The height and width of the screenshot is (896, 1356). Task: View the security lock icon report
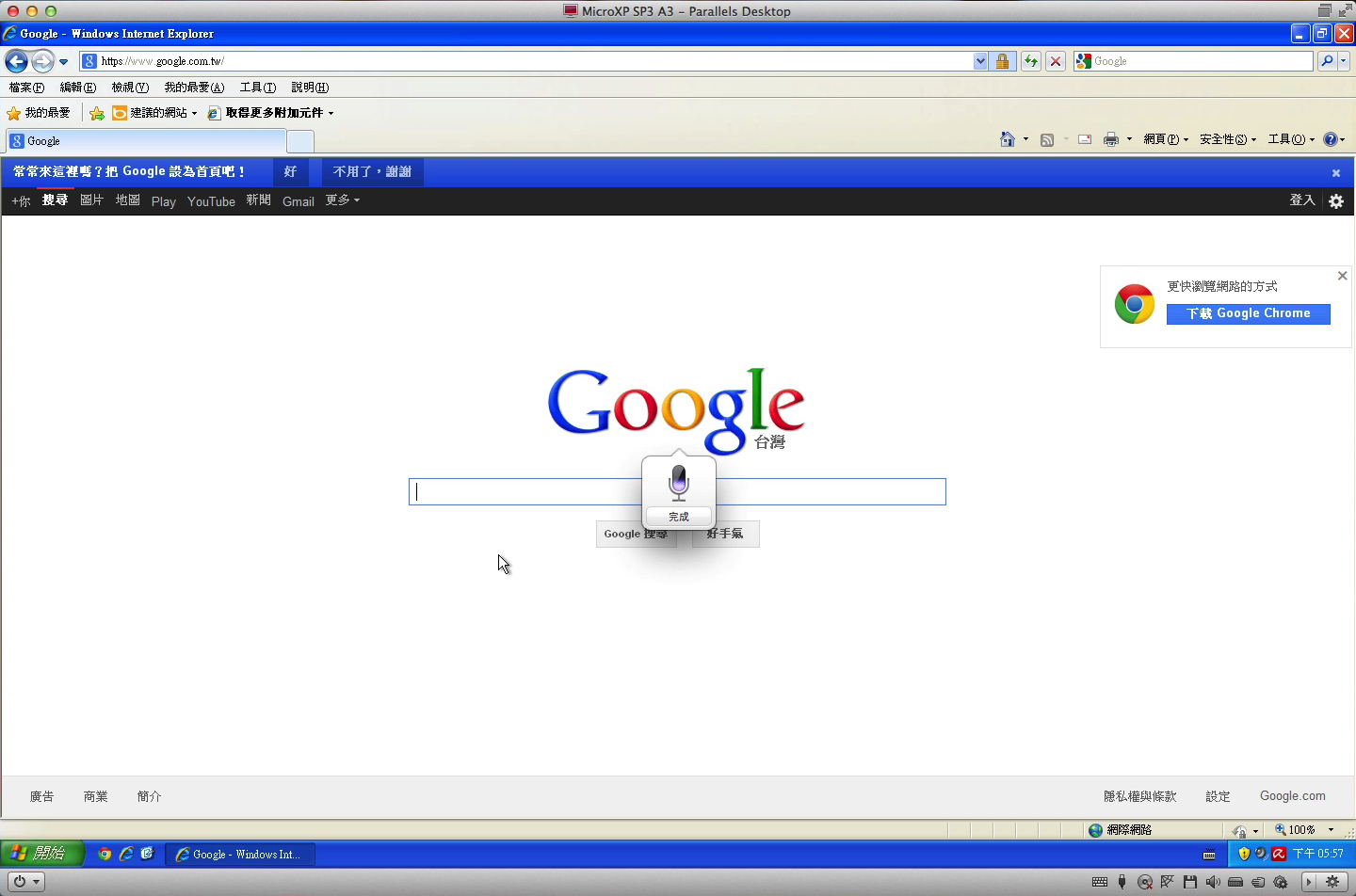click(1002, 61)
